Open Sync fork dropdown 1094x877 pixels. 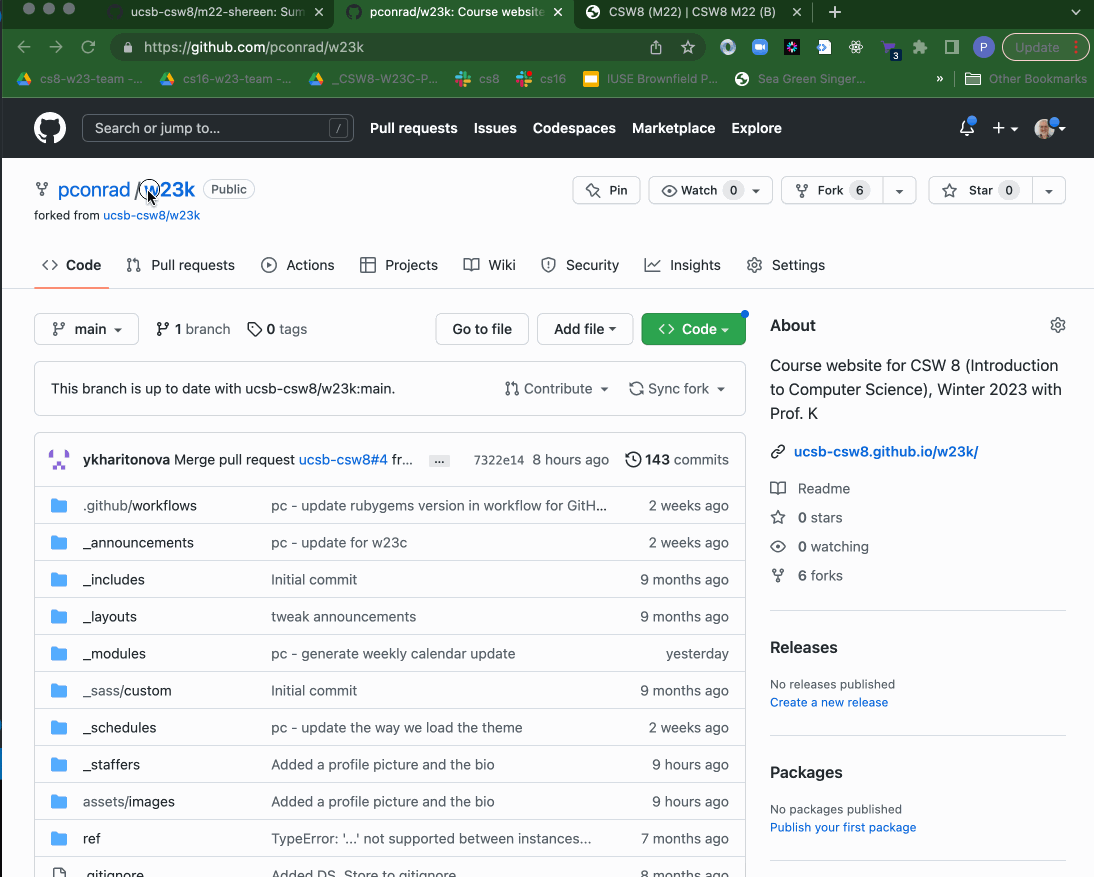677,389
